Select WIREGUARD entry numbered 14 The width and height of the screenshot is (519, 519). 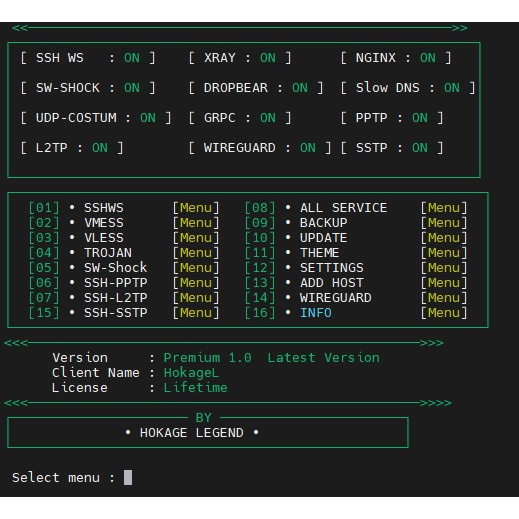[x=335, y=298]
